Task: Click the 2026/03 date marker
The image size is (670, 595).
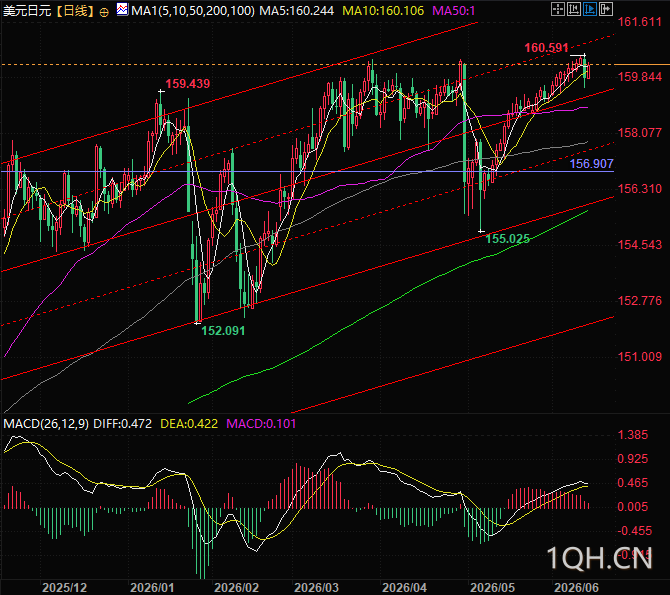Action: coord(316,588)
